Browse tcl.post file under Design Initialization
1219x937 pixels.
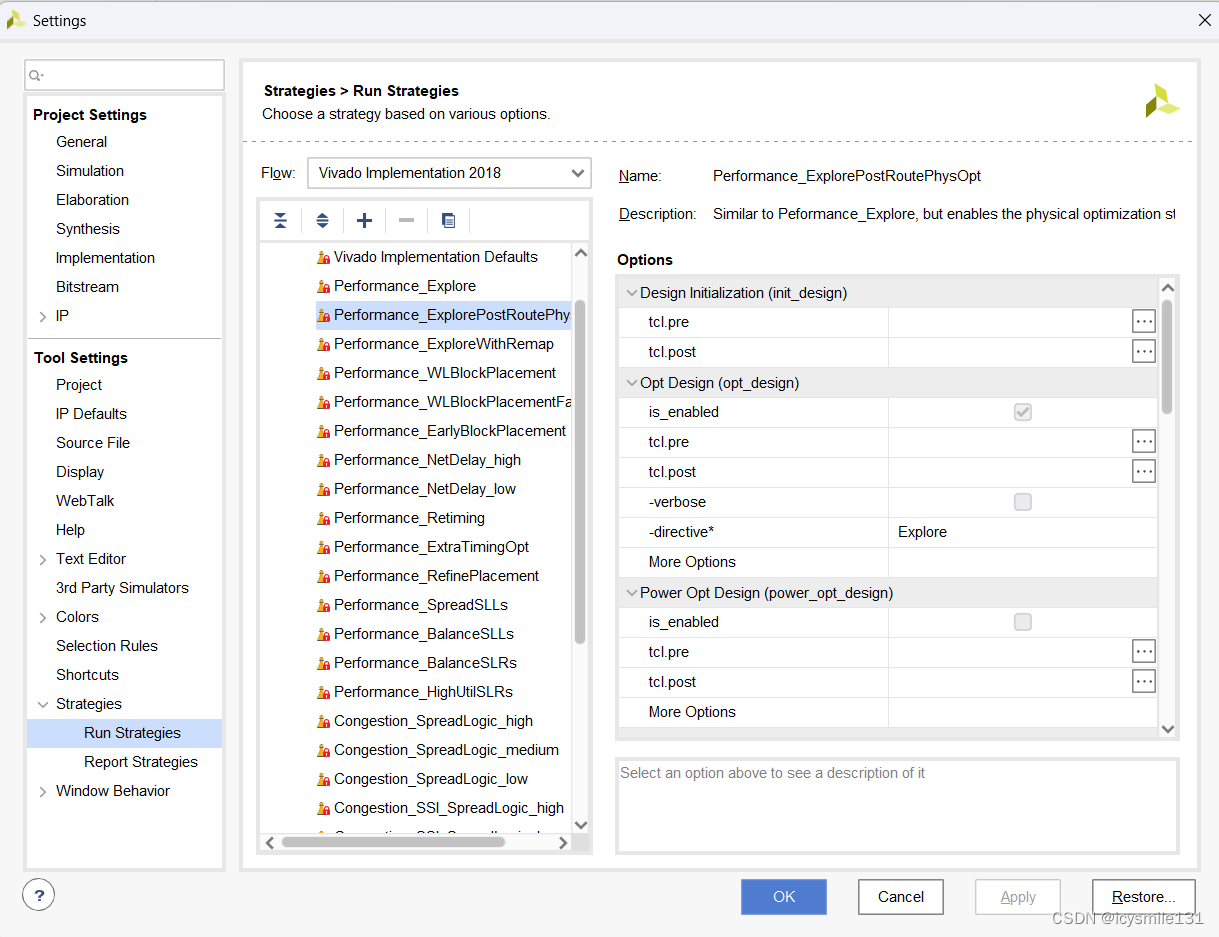tap(1144, 352)
